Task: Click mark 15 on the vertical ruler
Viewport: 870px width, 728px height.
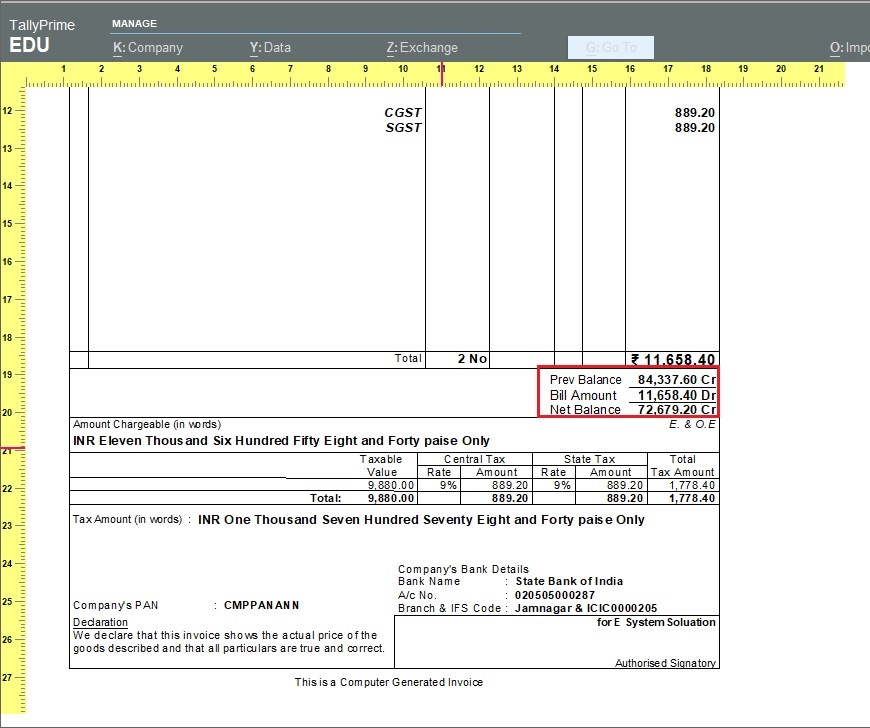Action: [x=8, y=223]
